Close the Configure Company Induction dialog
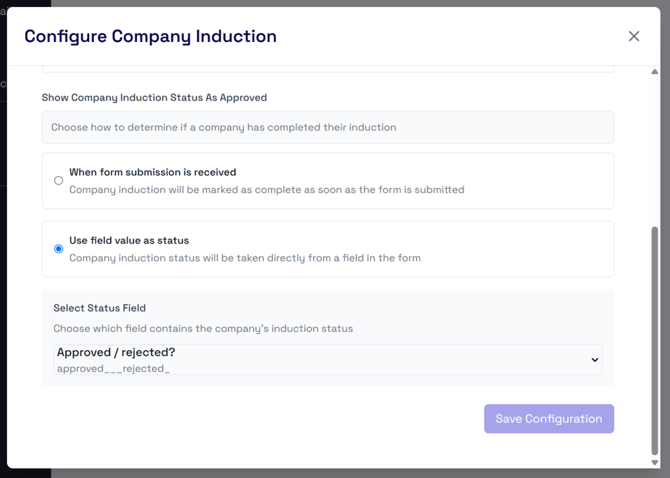The image size is (670, 478). [x=634, y=36]
